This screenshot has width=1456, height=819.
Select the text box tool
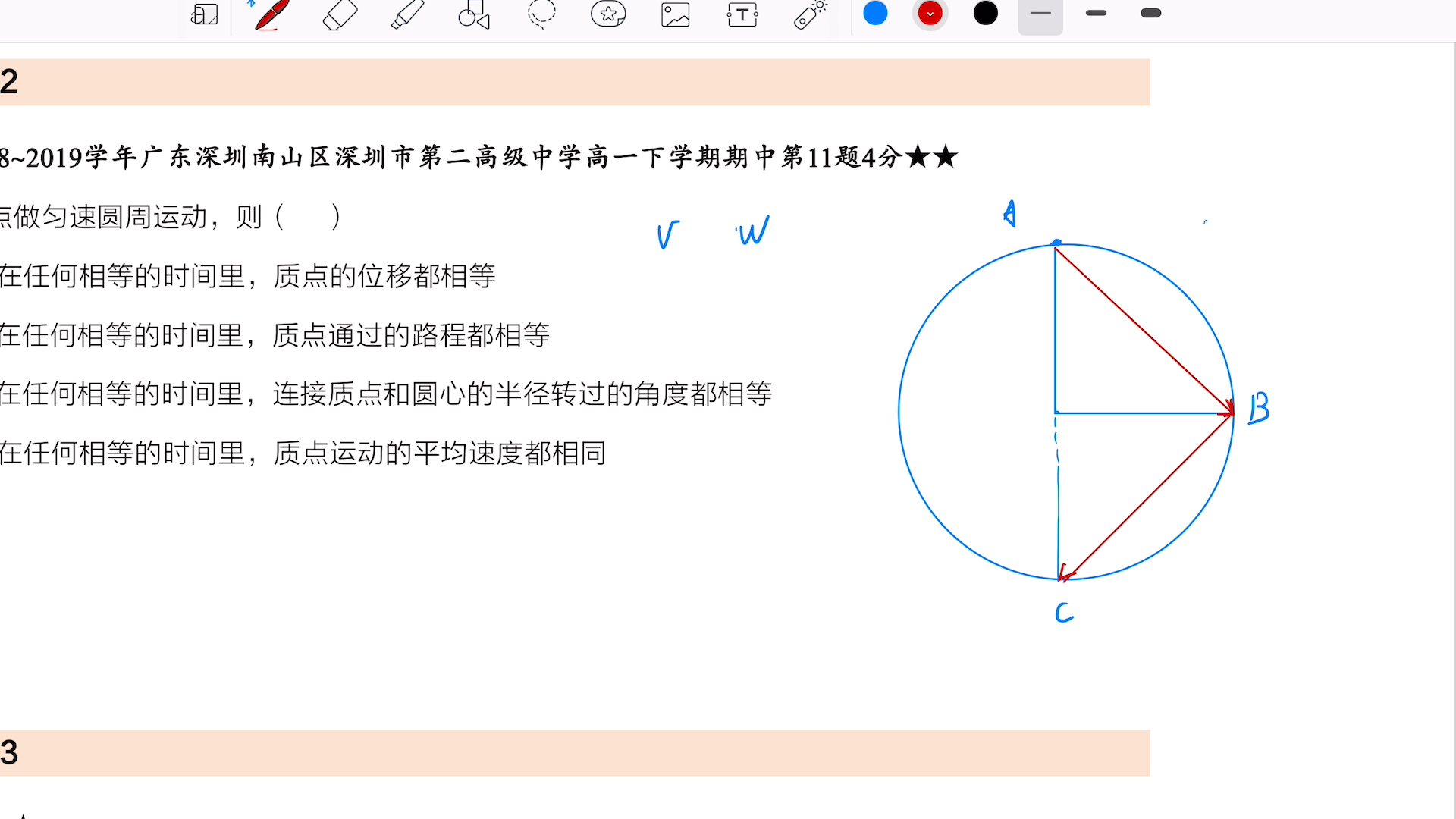742,15
